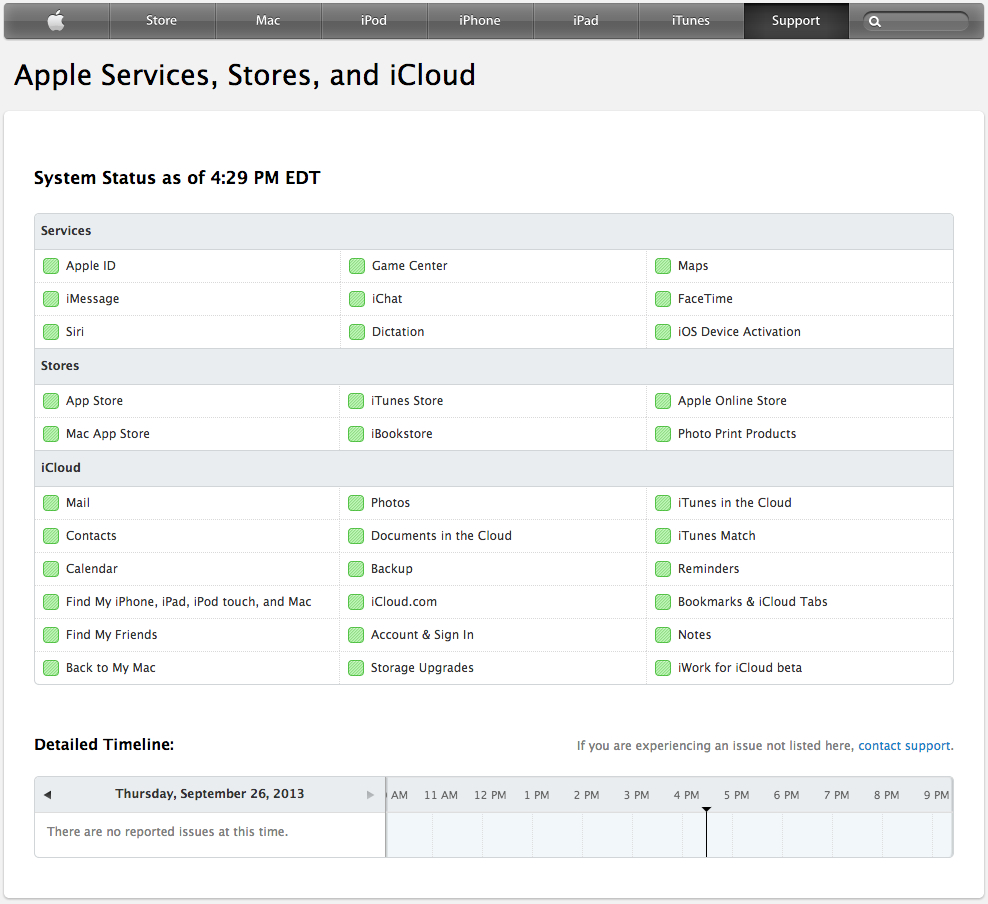Click green status icon beside Siri
The image size is (988, 904).
coord(51,332)
